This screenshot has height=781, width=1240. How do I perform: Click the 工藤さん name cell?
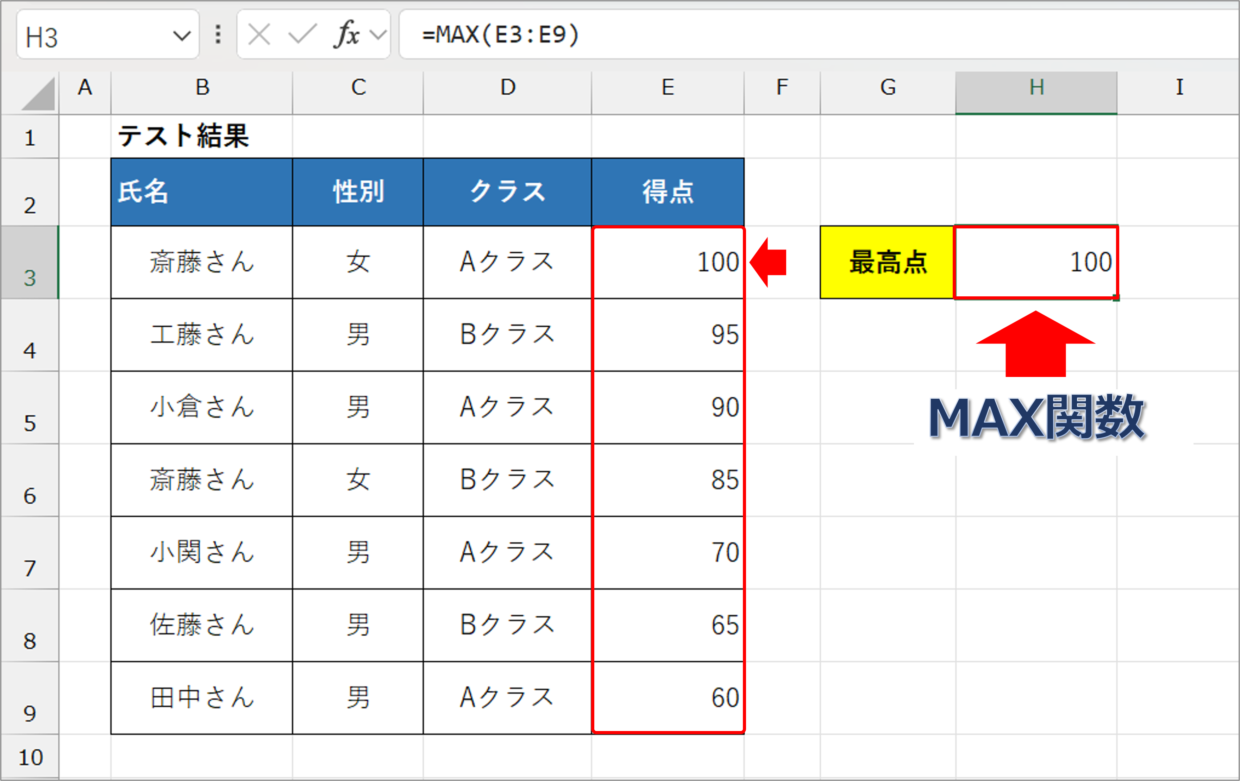pos(202,335)
